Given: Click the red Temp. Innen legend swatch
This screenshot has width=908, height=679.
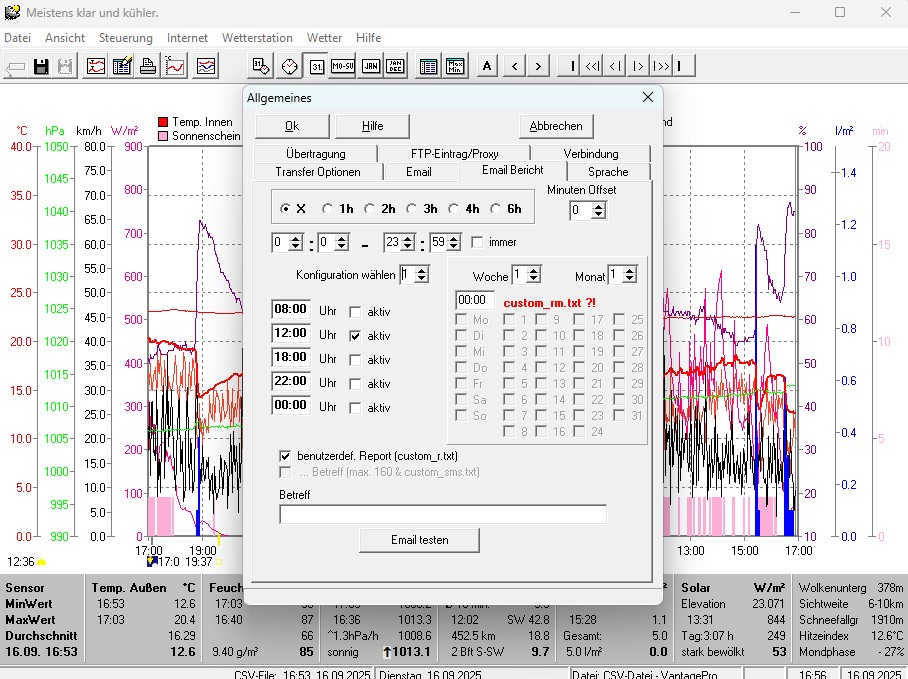Looking at the screenshot, I should 163,122.
